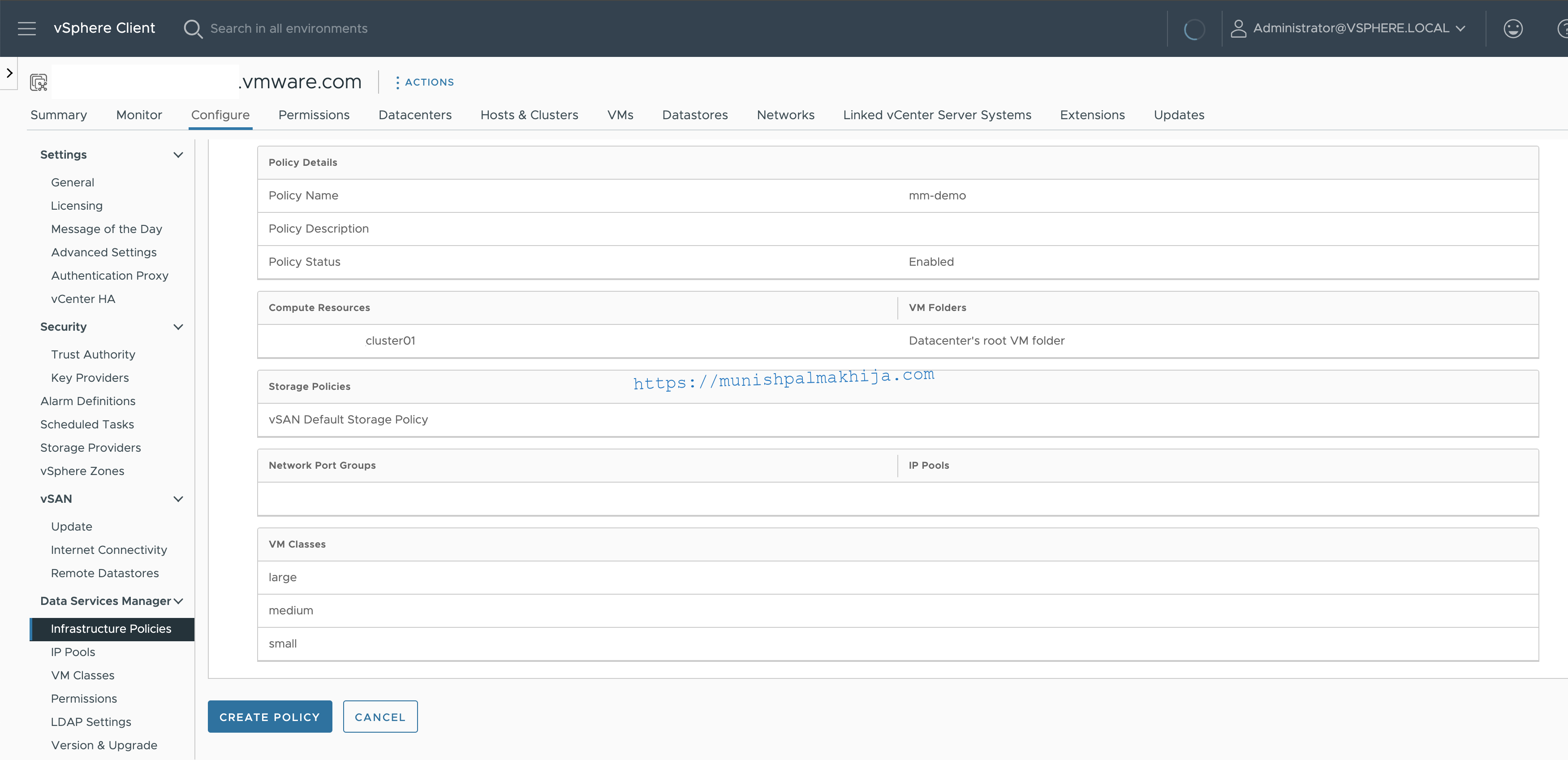The height and width of the screenshot is (760, 1568).
Task: Click the CREATE POLICY button
Action: (x=270, y=717)
